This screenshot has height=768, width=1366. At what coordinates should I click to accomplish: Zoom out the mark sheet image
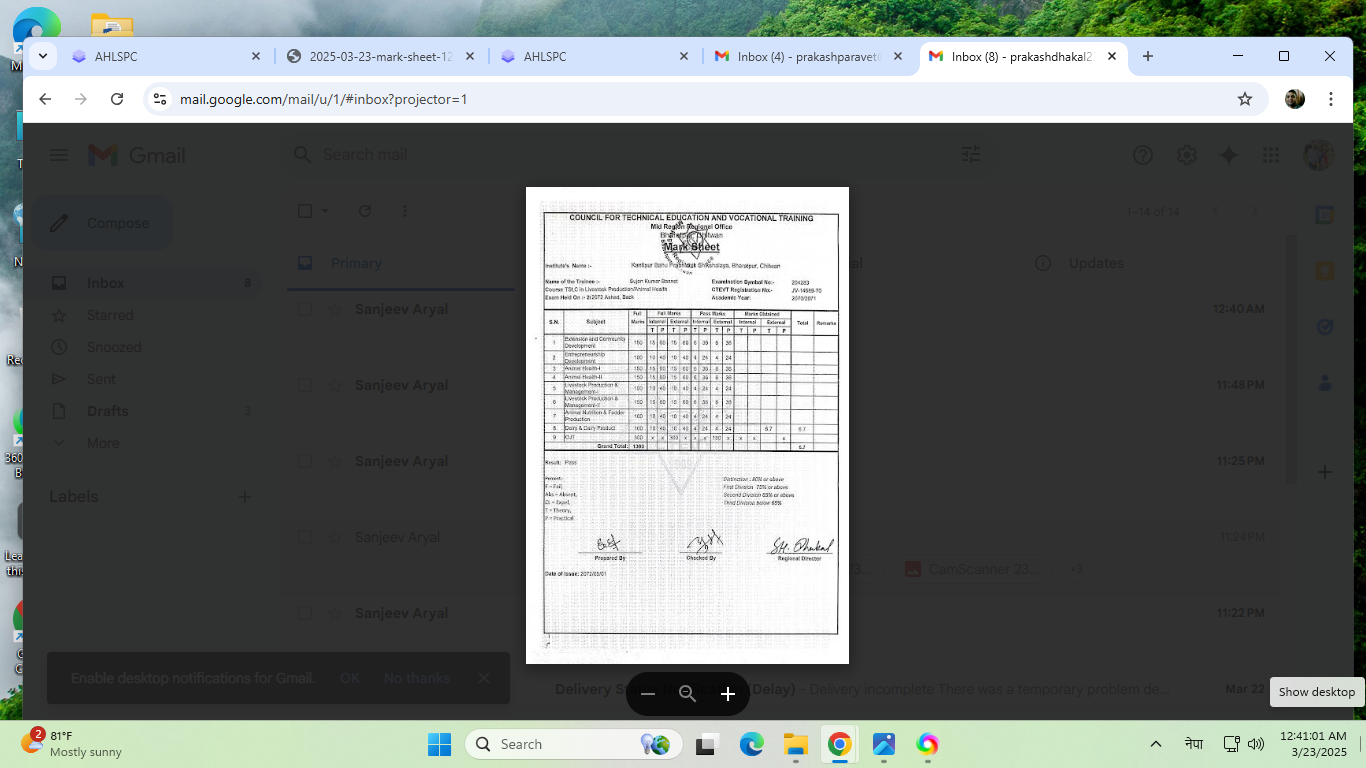click(648, 694)
